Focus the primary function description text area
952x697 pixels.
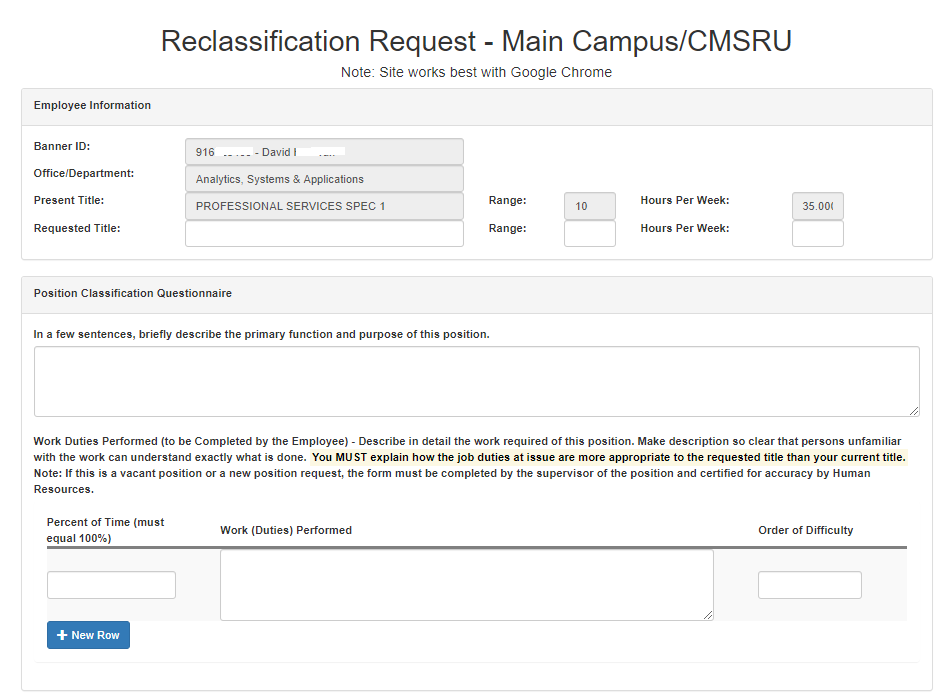pos(476,381)
